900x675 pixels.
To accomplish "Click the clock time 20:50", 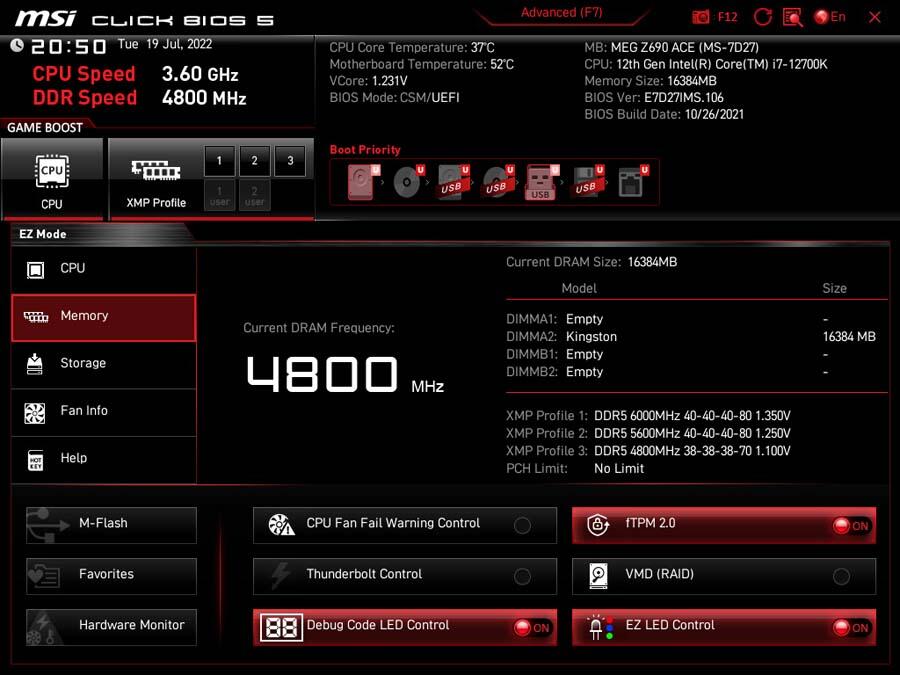I will coord(69,46).
